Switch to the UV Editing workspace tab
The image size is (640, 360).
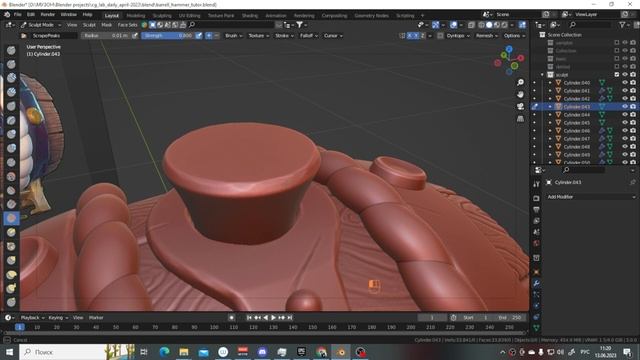pyautogui.click(x=189, y=16)
